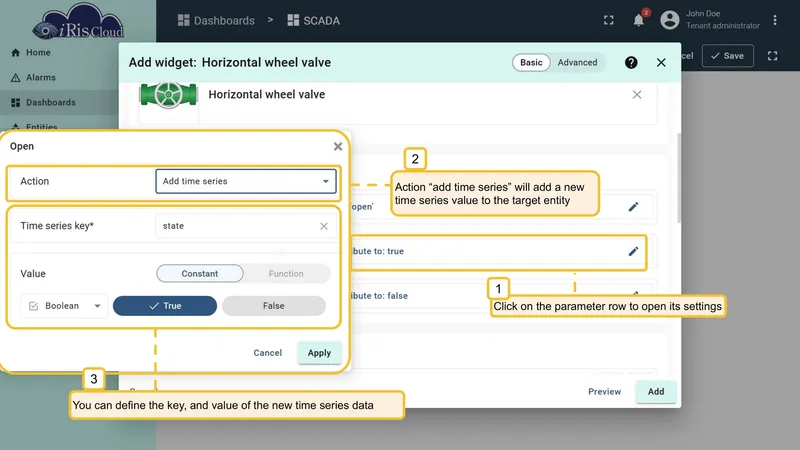Image resolution: width=800 pixels, height=450 pixels.
Task: Apply the Open settings
Action: [x=319, y=353]
